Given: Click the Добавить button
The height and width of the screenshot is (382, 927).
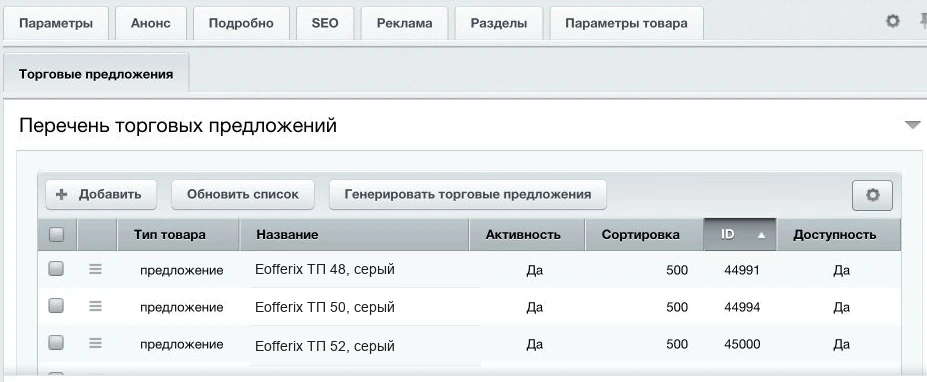Looking at the screenshot, I should pos(101,195).
